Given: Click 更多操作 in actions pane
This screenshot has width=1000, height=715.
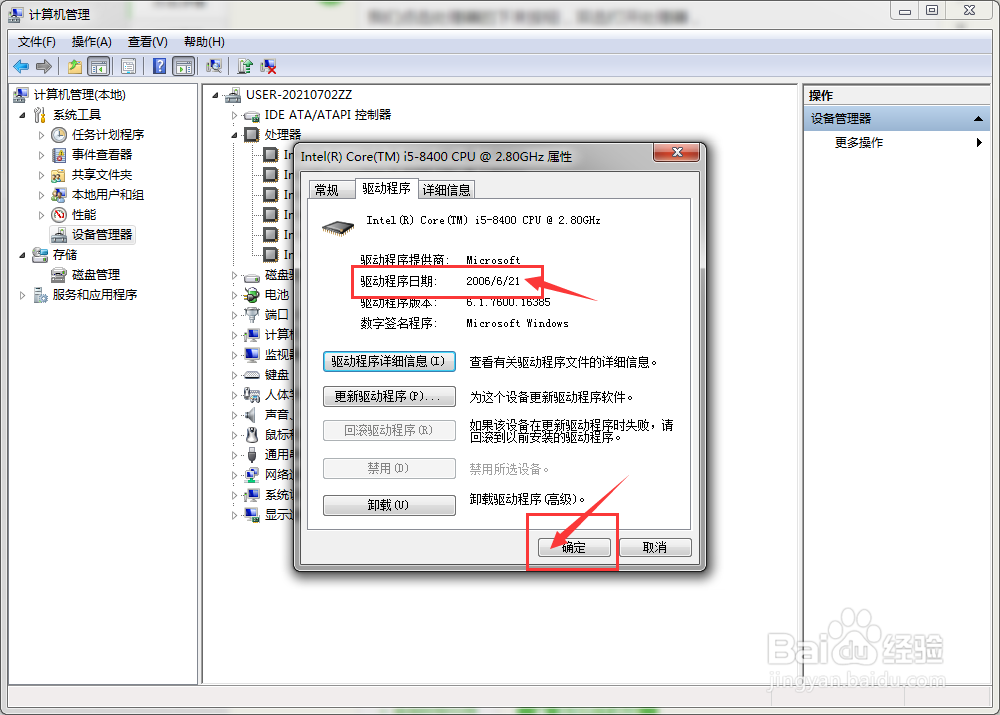Looking at the screenshot, I should click(858, 142).
